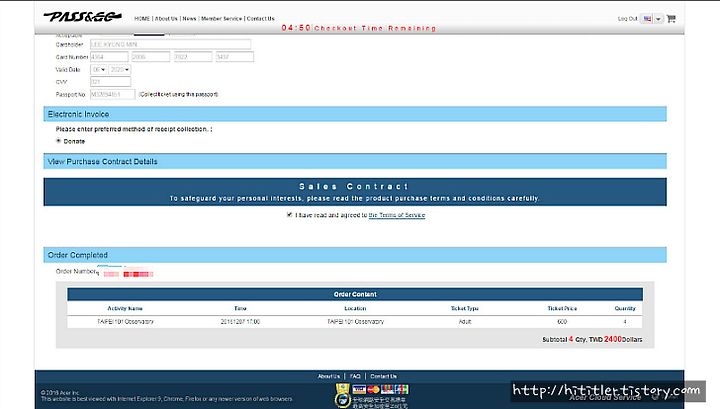Click the 'Activity Name' column header

pyautogui.click(x=125, y=308)
